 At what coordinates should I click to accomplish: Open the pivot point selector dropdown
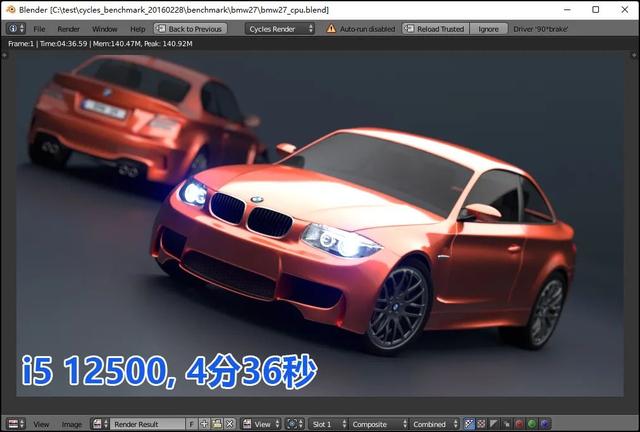(x=295, y=424)
